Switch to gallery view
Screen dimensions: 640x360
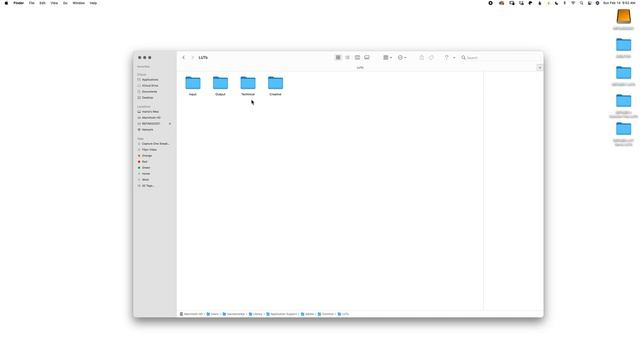367,58
